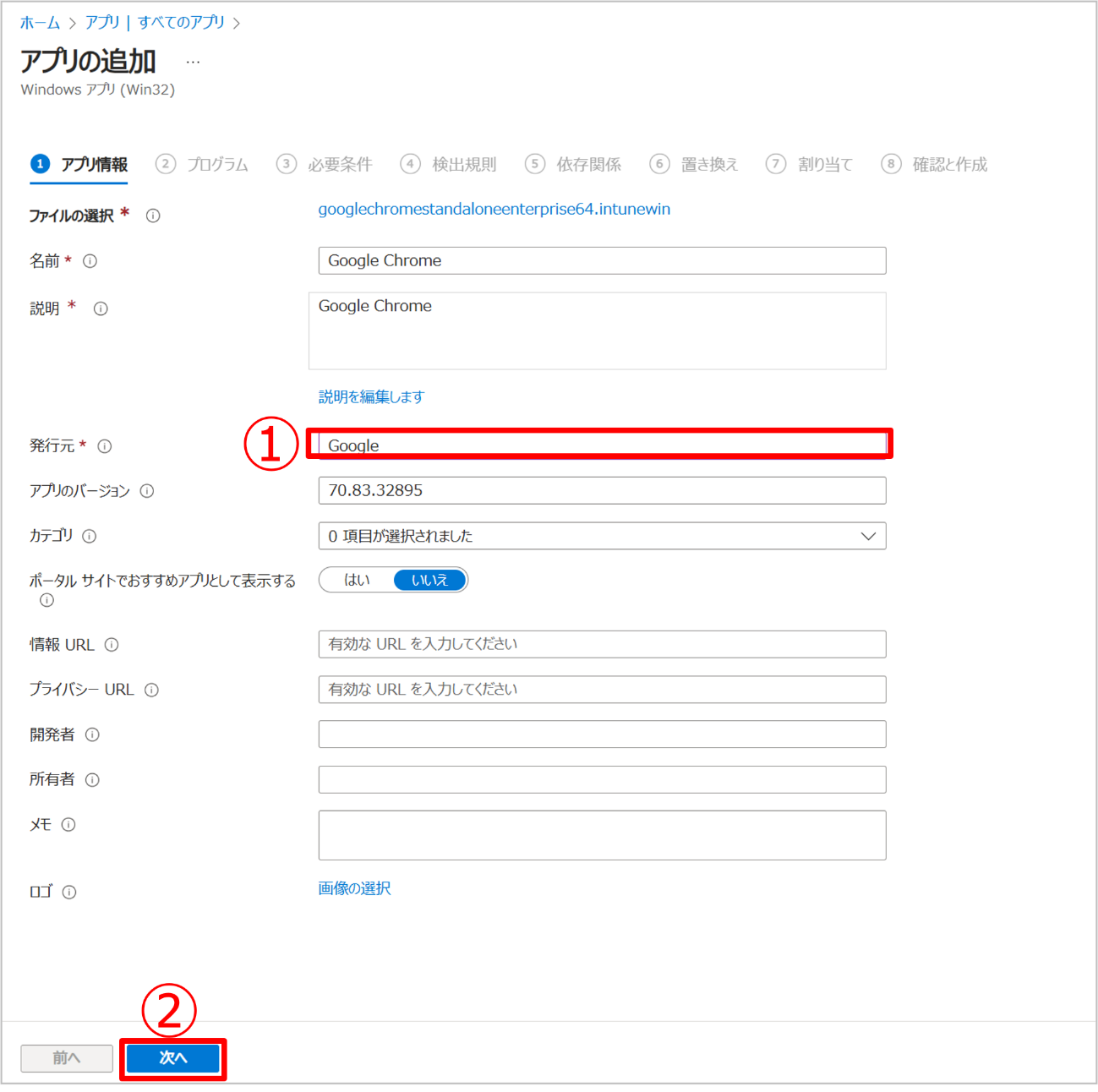Click info icon next to ファイルの選択
This screenshot has height=1092, width=1098.
pos(153,216)
